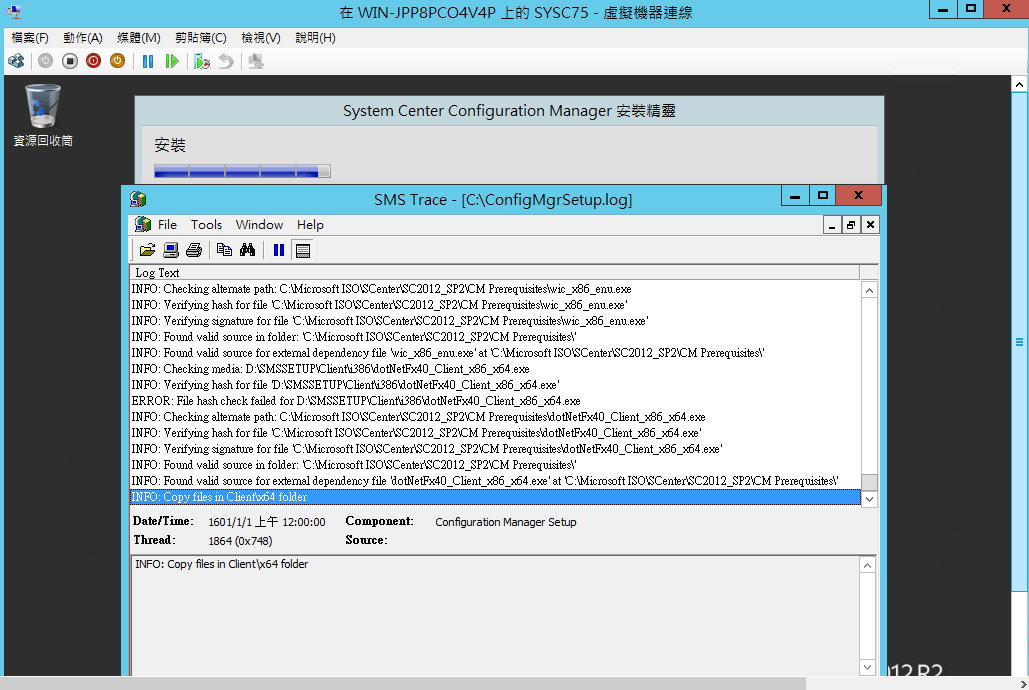Select 'Verifying signature for file' wic_x86_enu.exe line
The image size is (1029, 690).
(495, 321)
